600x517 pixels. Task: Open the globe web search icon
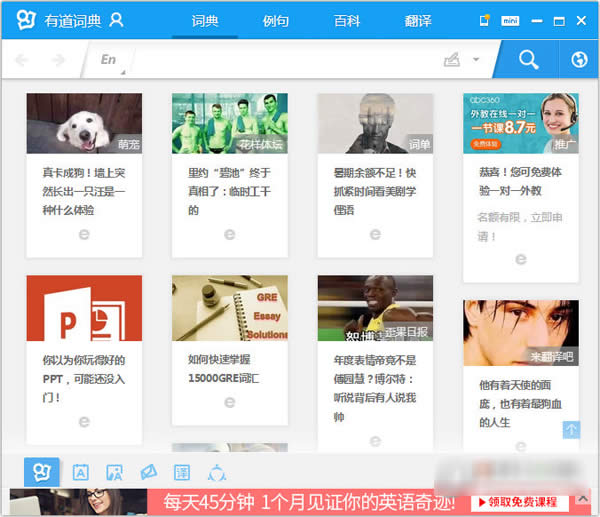point(578,60)
